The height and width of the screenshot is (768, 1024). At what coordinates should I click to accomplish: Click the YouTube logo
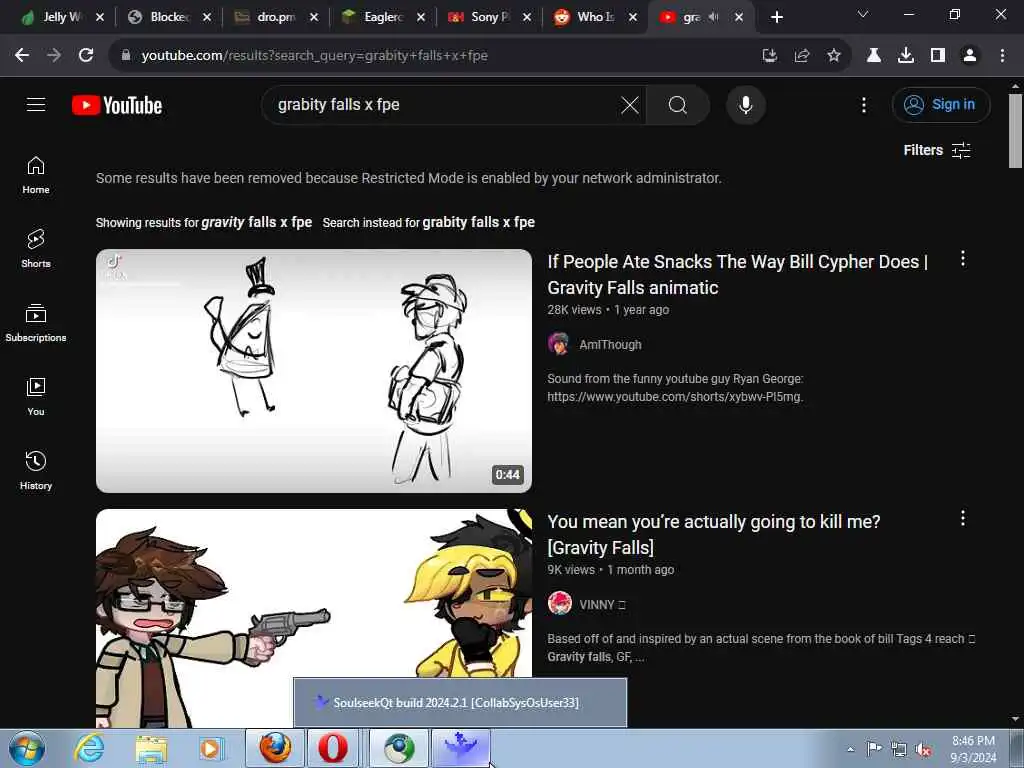click(x=117, y=105)
